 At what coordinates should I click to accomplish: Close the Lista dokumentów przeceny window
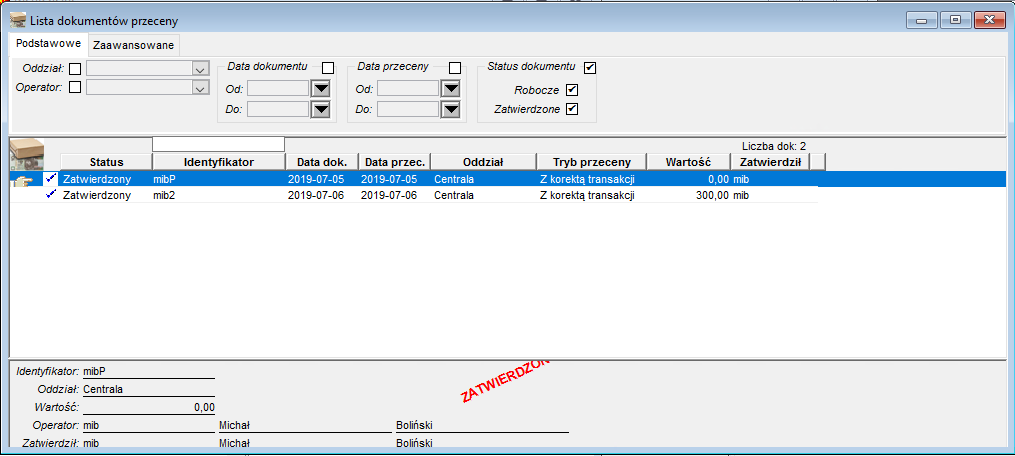click(x=988, y=20)
